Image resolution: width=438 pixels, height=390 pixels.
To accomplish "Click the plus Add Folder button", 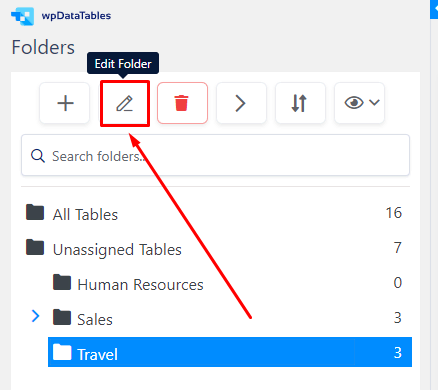I will (65, 103).
